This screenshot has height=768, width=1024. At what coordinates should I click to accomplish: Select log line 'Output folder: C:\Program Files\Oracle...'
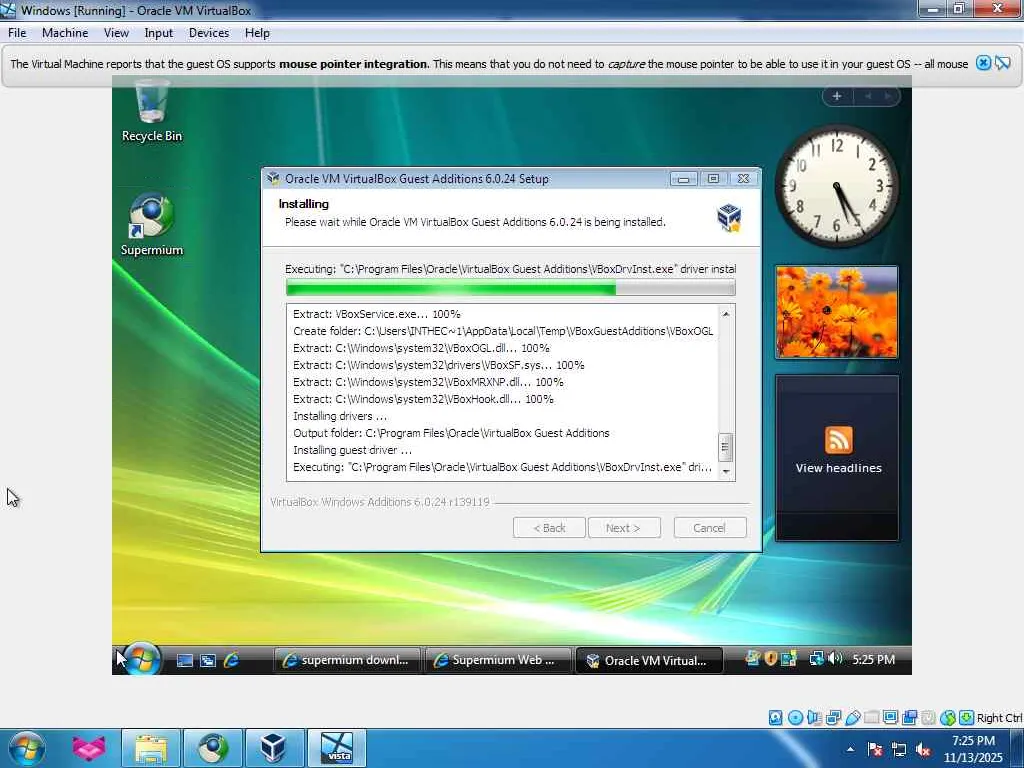click(x=451, y=433)
